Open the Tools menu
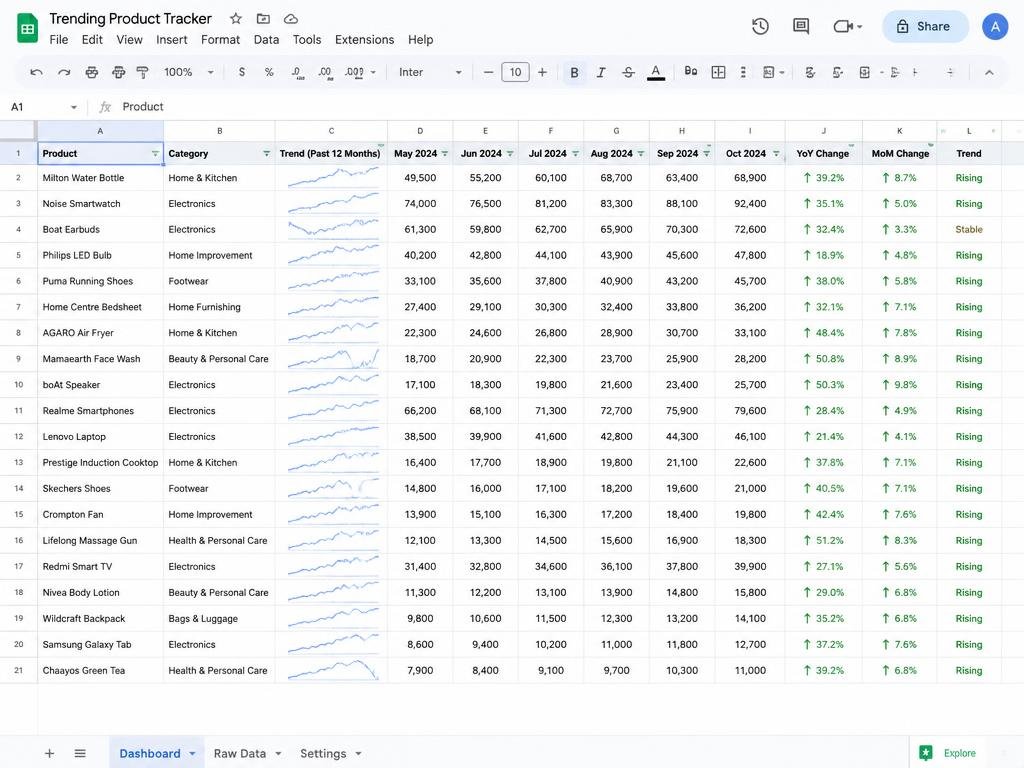The width and height of the screenshot is (1024, 768). [x=307, y=40]
